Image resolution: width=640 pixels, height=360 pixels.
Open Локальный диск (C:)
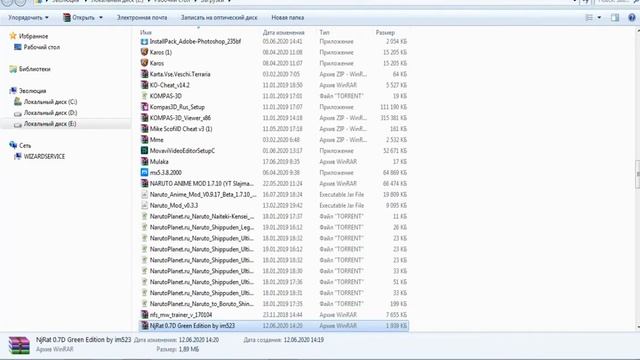[50, 102]
